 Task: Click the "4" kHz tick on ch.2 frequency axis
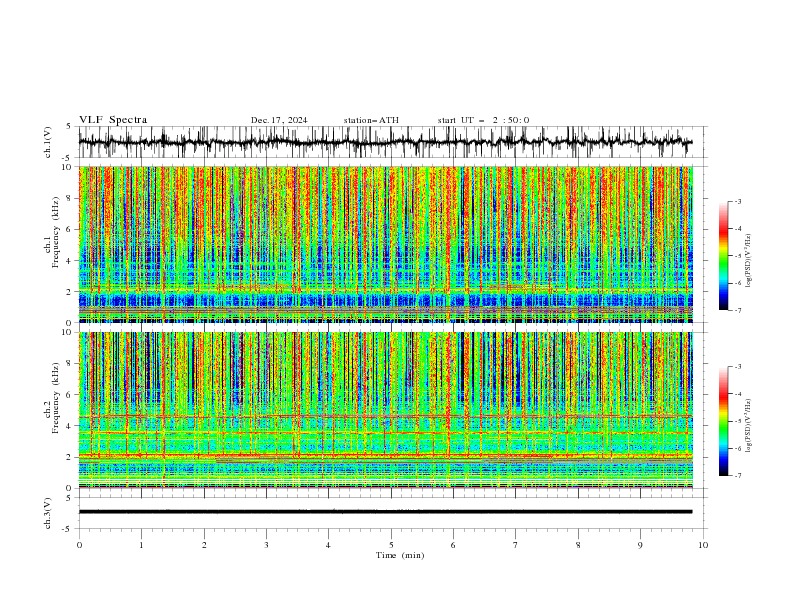(70, 426)
